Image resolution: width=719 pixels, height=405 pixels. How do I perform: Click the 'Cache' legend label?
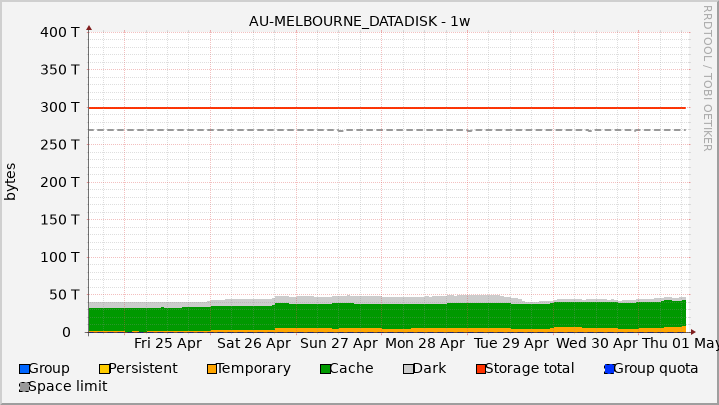[x=352, y=369]
